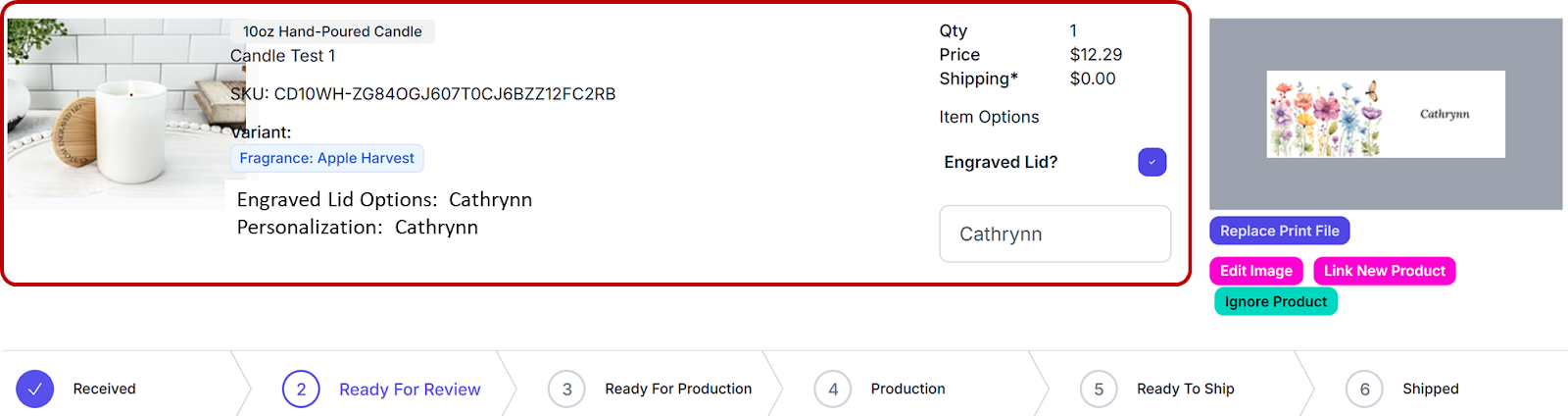Viewport: 1568px width, 416px height.
Task: Click the Fragrance: Apple Harvest tag
Action: pyautogui.click(x=326, y=158)
